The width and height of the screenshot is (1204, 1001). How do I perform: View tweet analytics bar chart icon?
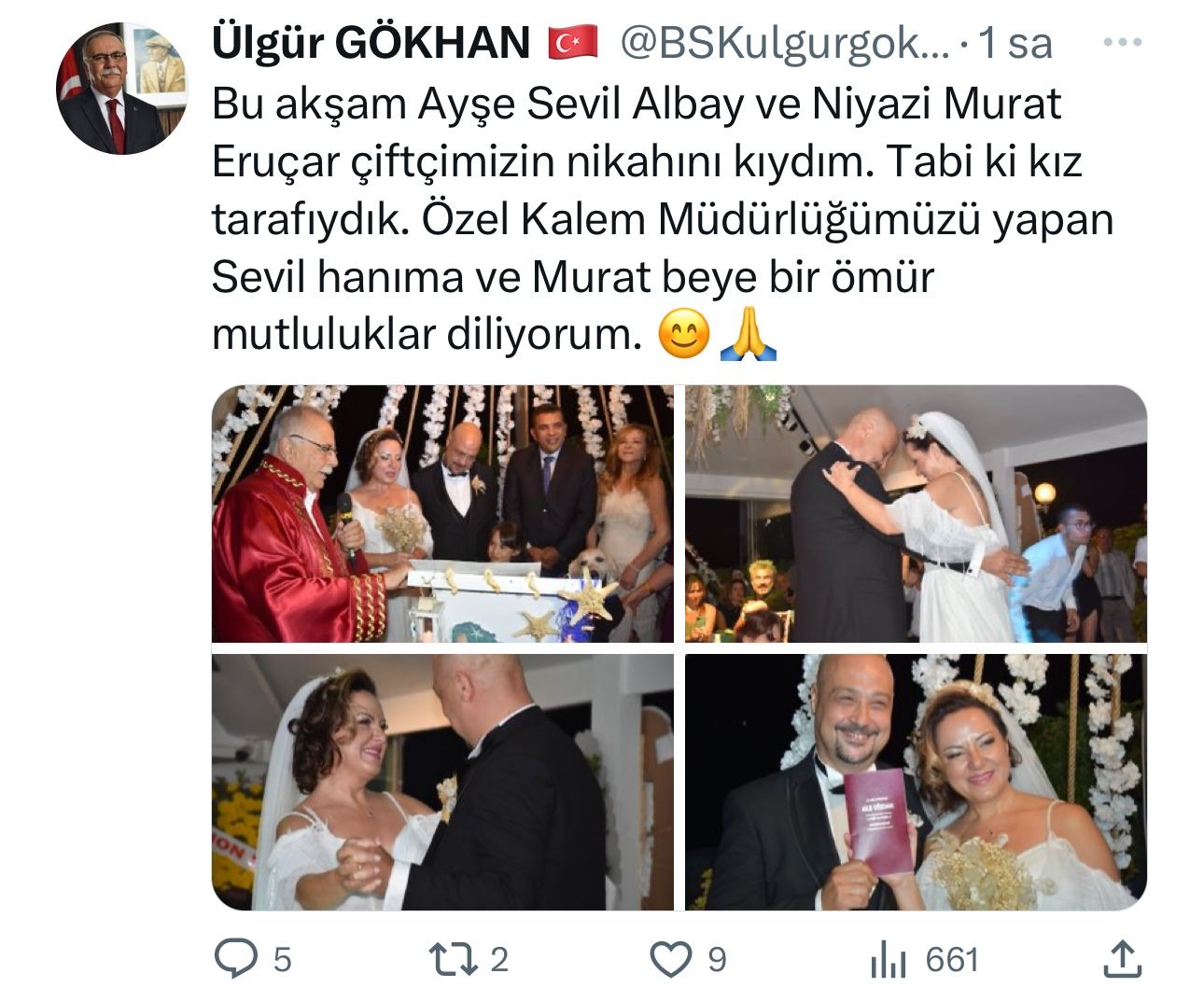[888, 959]
